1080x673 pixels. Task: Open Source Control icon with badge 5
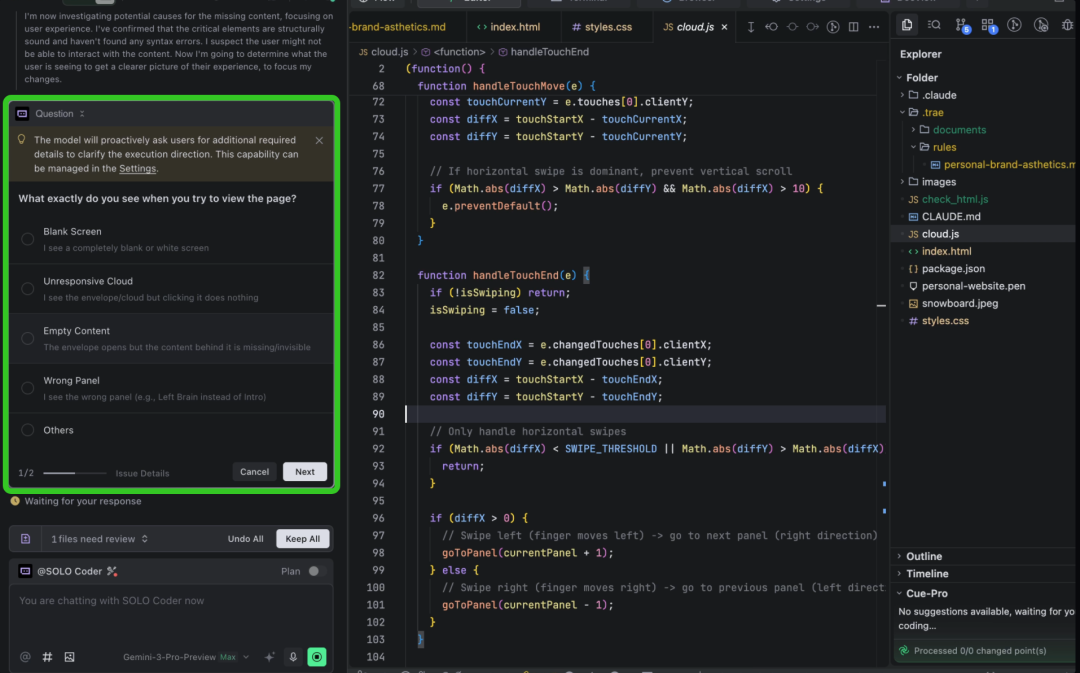click(x=961, y=25)
